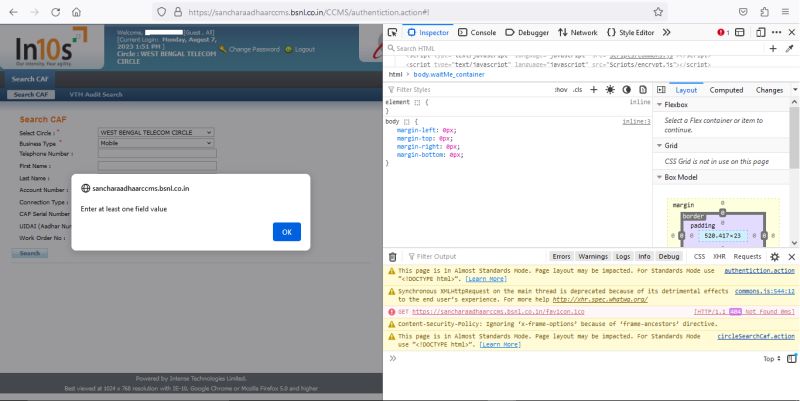Open the Top context selector

pyautogui.click(x=772, y=359)
